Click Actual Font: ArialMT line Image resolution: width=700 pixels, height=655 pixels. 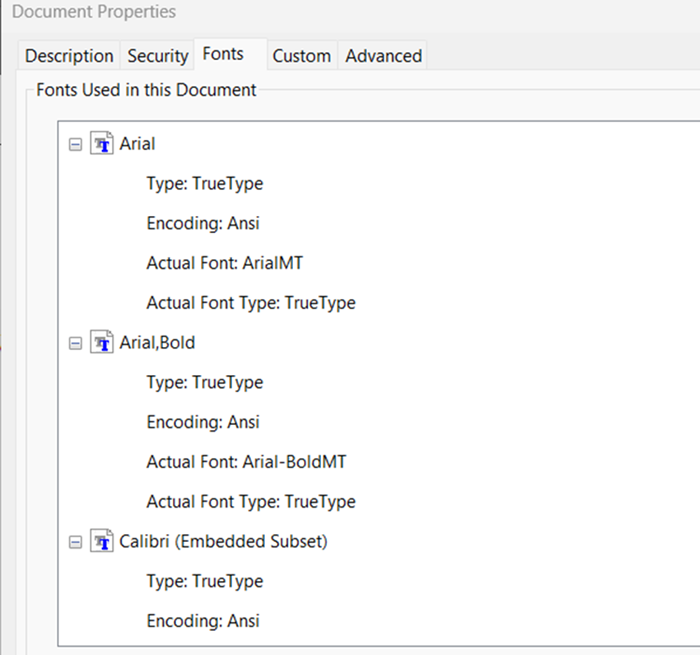click(225, 263)
